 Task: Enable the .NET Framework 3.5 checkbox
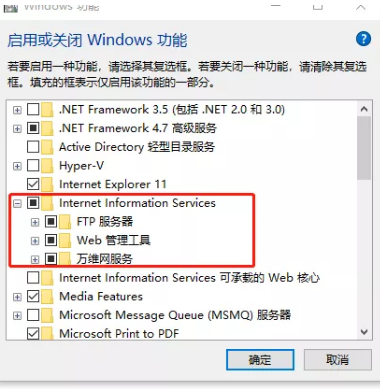[33, 109]
